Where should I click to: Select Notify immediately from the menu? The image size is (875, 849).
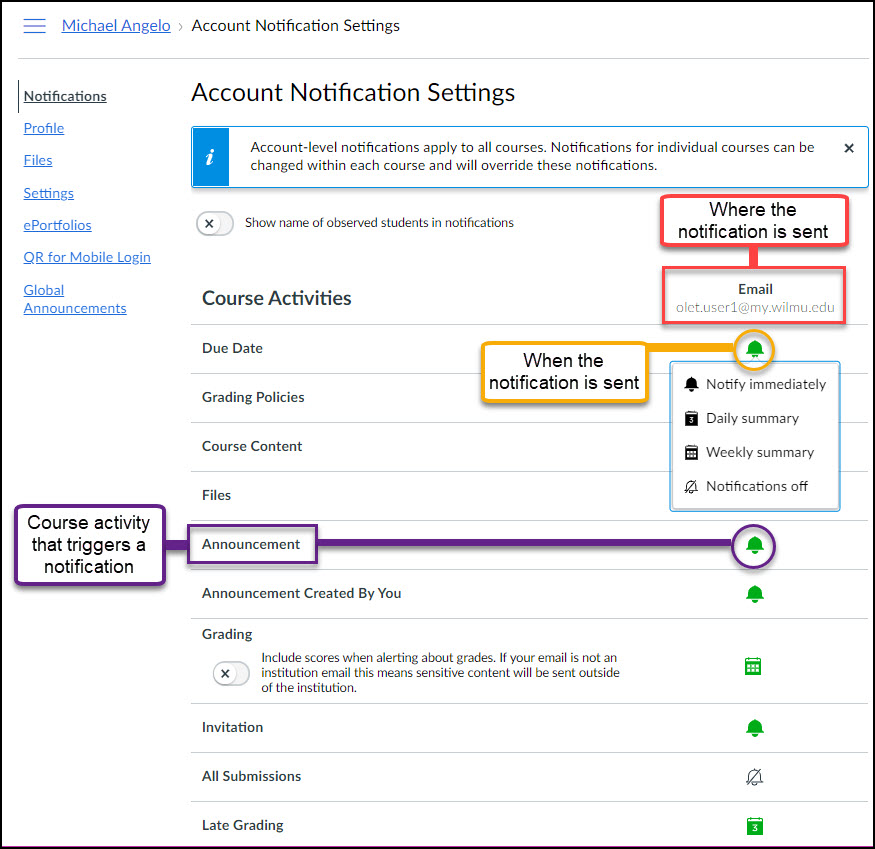click(767, 384)
